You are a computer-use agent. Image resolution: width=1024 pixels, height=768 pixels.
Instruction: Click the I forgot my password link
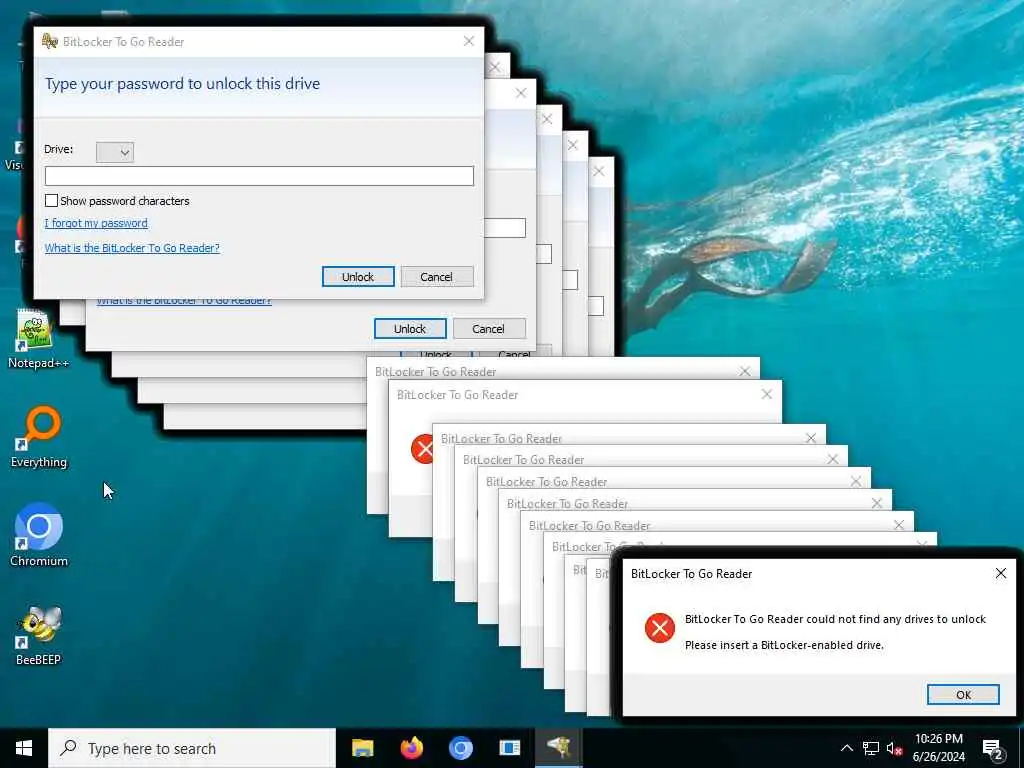coord(96,223)
